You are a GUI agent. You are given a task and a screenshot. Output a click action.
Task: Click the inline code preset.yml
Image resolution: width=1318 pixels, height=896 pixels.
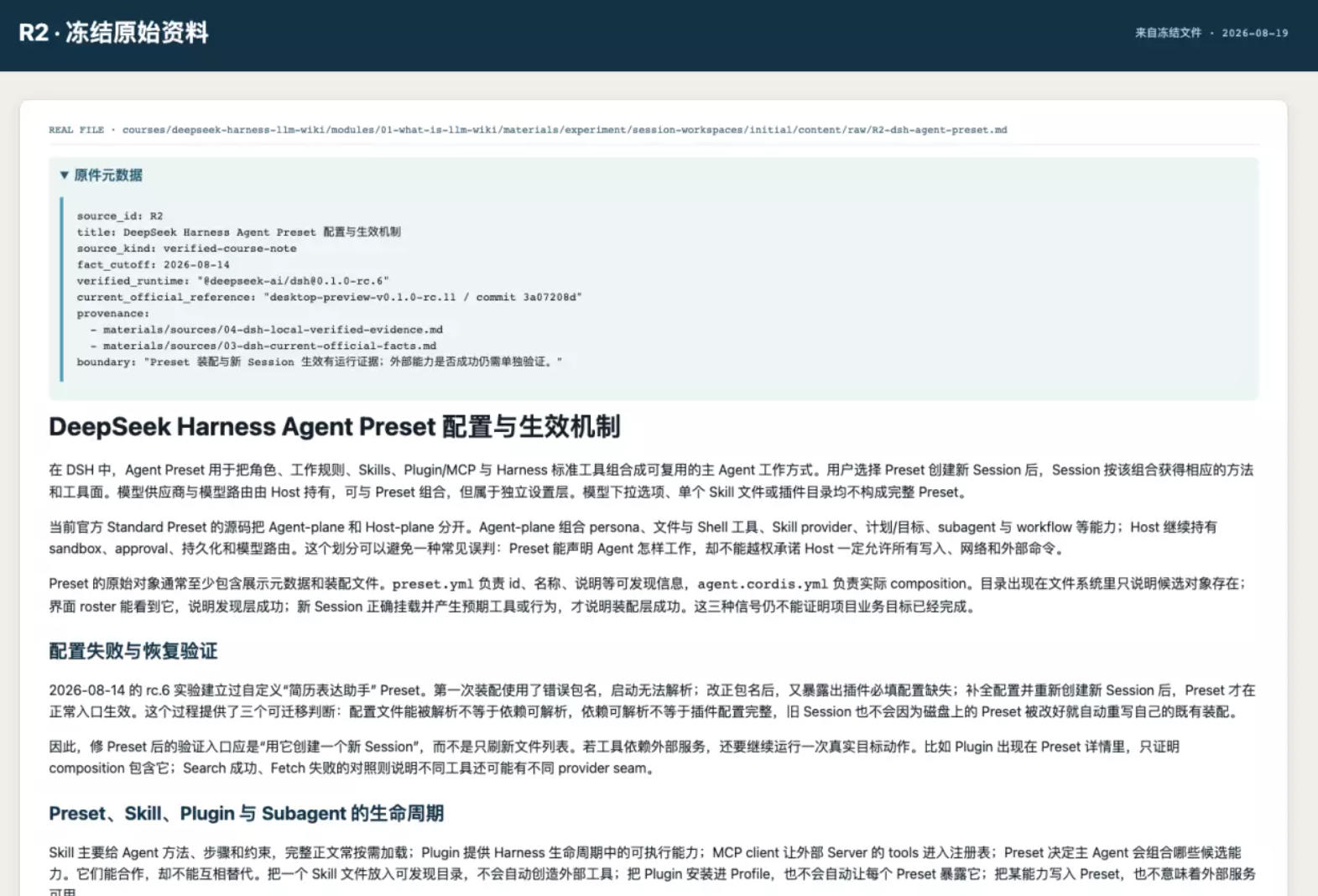tap(433, 584)
